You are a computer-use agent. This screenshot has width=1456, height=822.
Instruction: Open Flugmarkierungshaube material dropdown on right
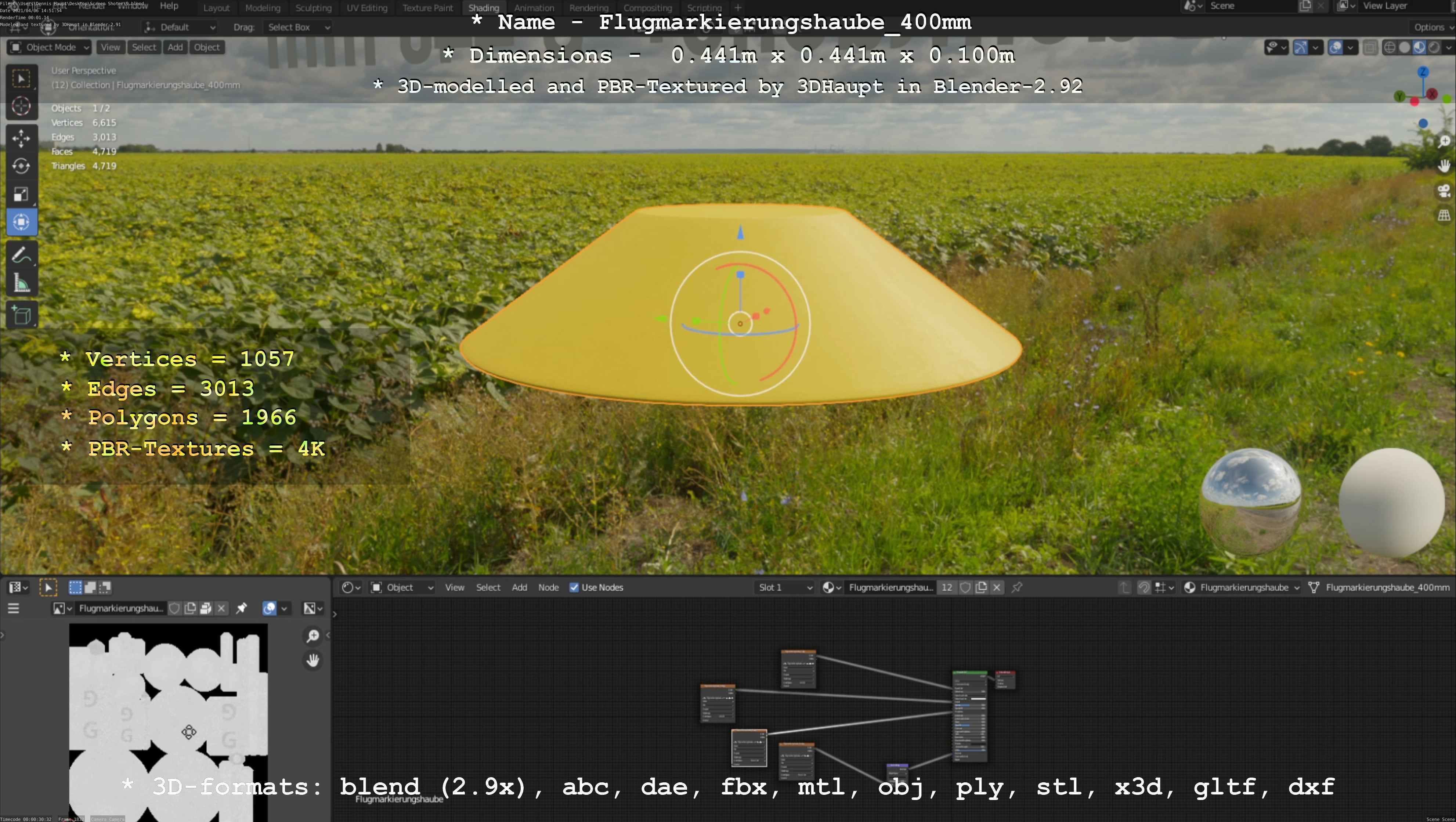click(1242, 587)
